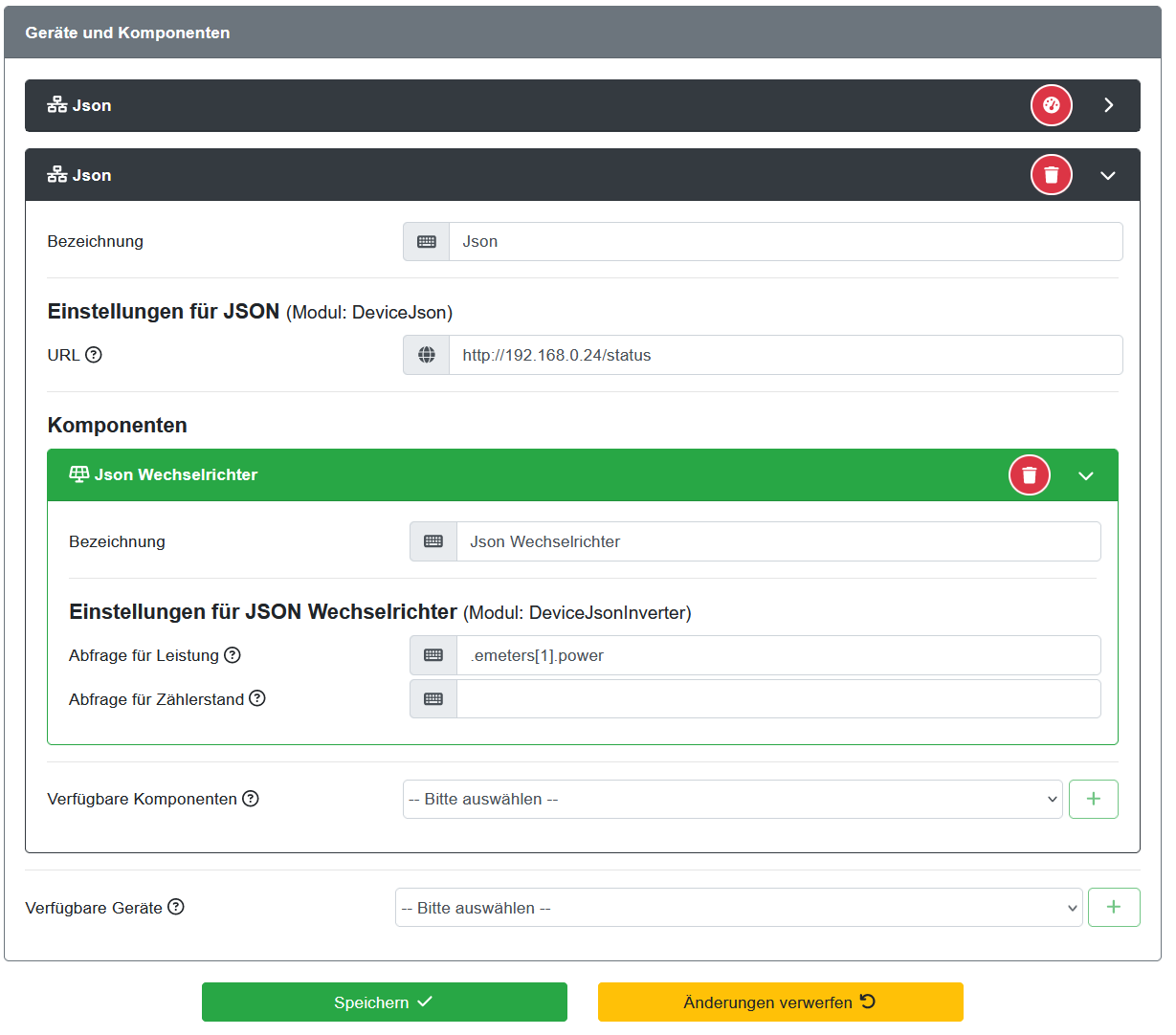1176x1035 pixels.
Task: Show help for Abfrage für Zählerstand
Action: 257,698
